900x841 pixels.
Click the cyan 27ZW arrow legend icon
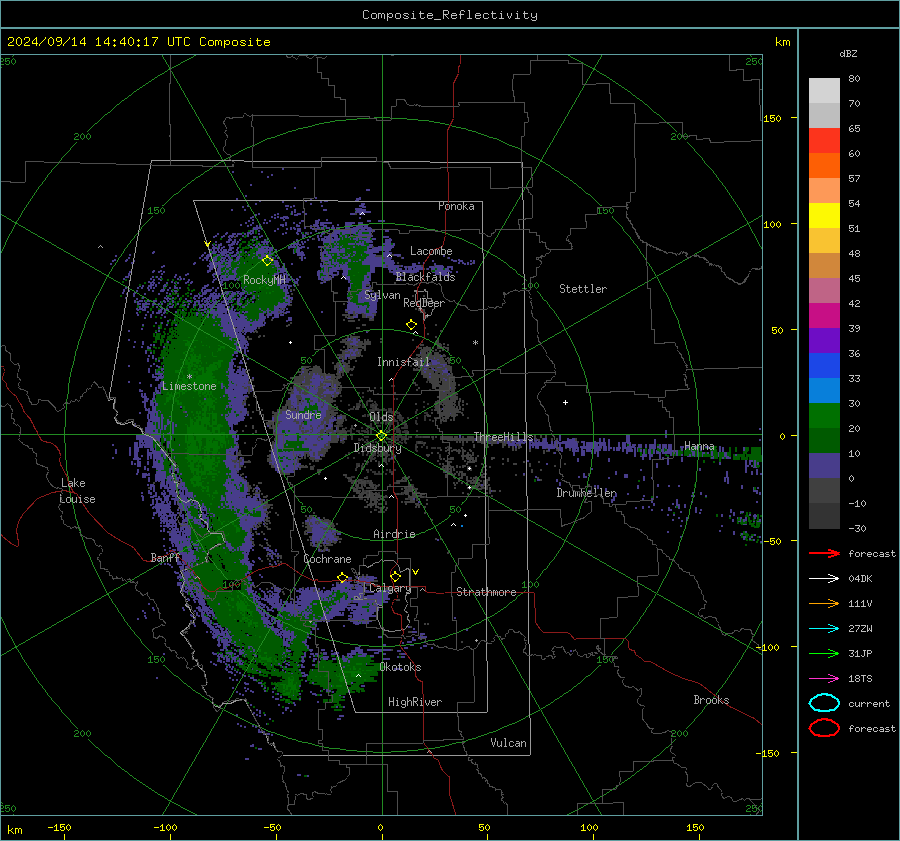[x=824, y=629]
